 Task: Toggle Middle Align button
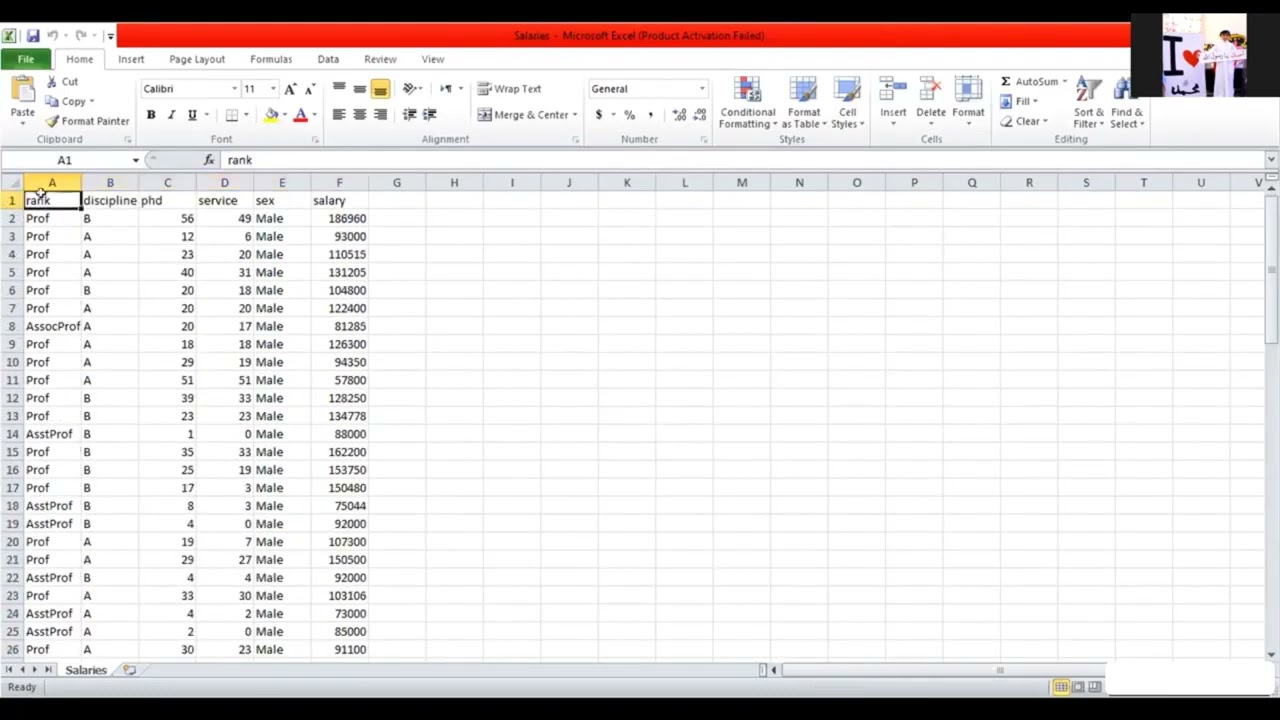[x=360, y=89]
